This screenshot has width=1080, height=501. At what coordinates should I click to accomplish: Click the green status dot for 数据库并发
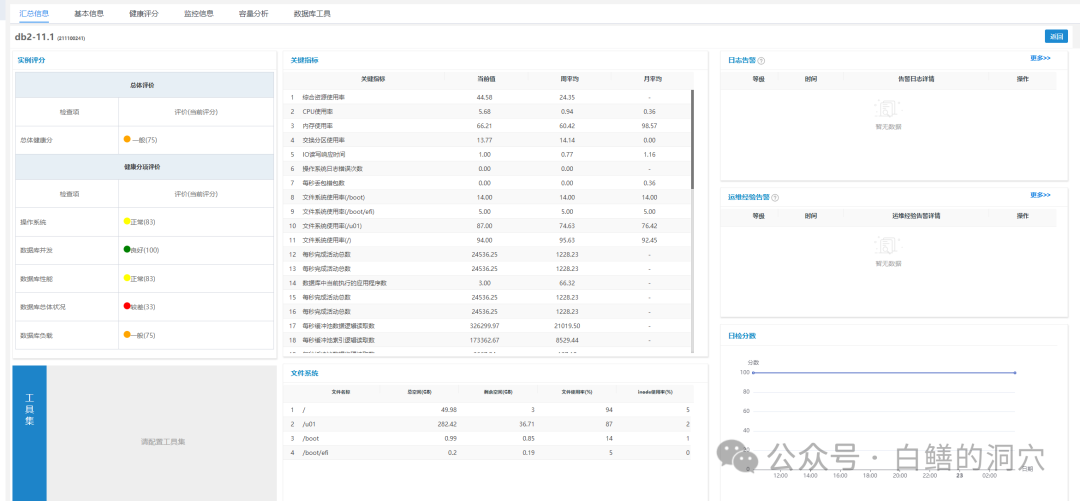click(127, 249)
